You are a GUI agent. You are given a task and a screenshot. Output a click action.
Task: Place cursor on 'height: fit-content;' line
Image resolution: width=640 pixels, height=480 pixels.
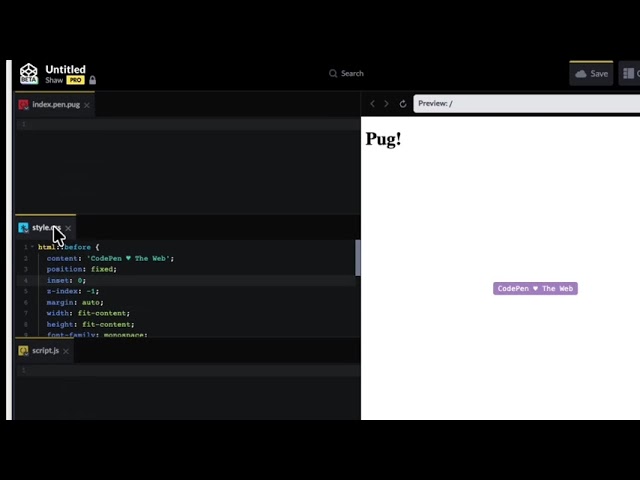[x=90, y=324]
